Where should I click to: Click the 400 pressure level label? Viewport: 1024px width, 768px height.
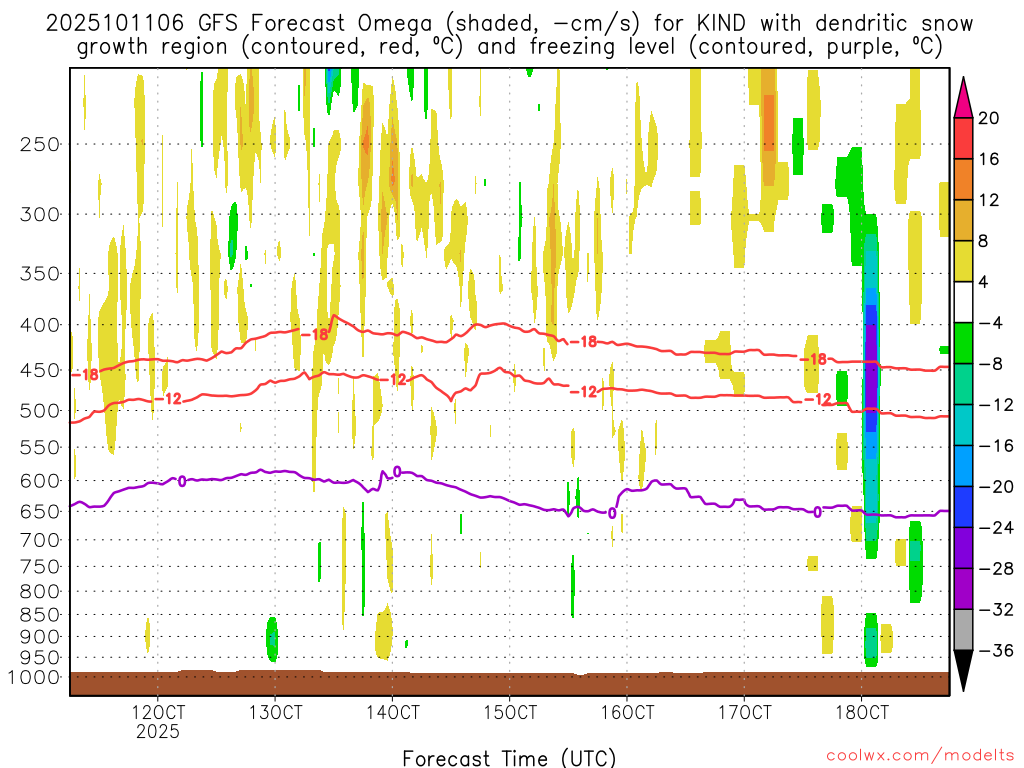tap(40, 325)
